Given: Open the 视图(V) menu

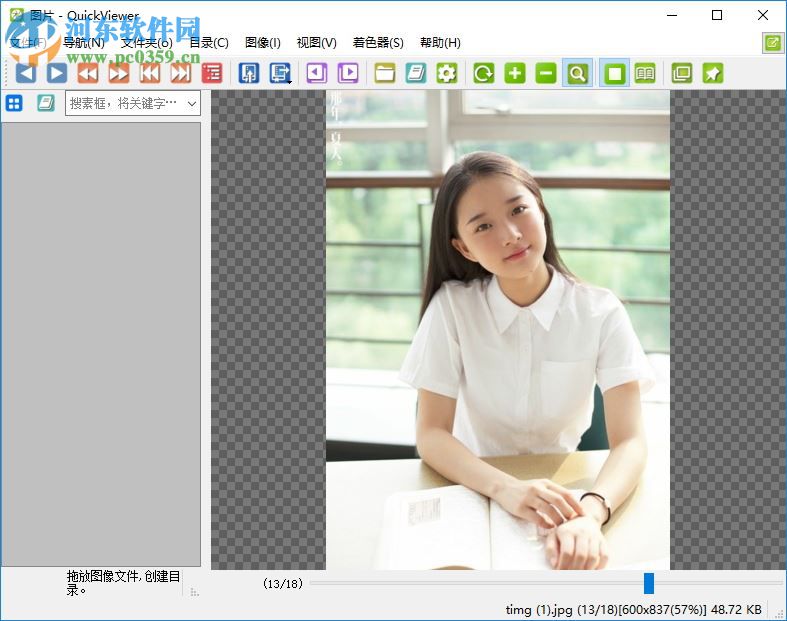Looking at the screenshot, I should coord(316,43).
